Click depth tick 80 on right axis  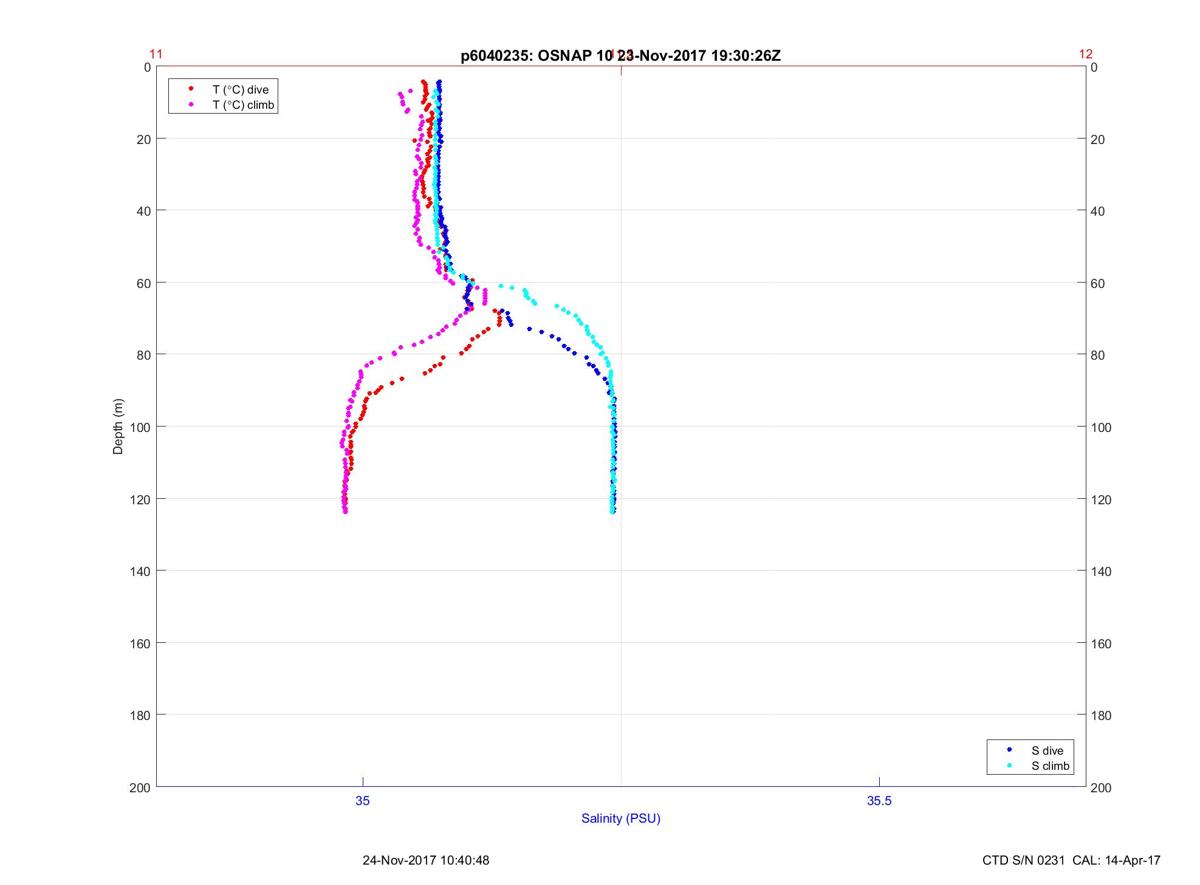1098,355
